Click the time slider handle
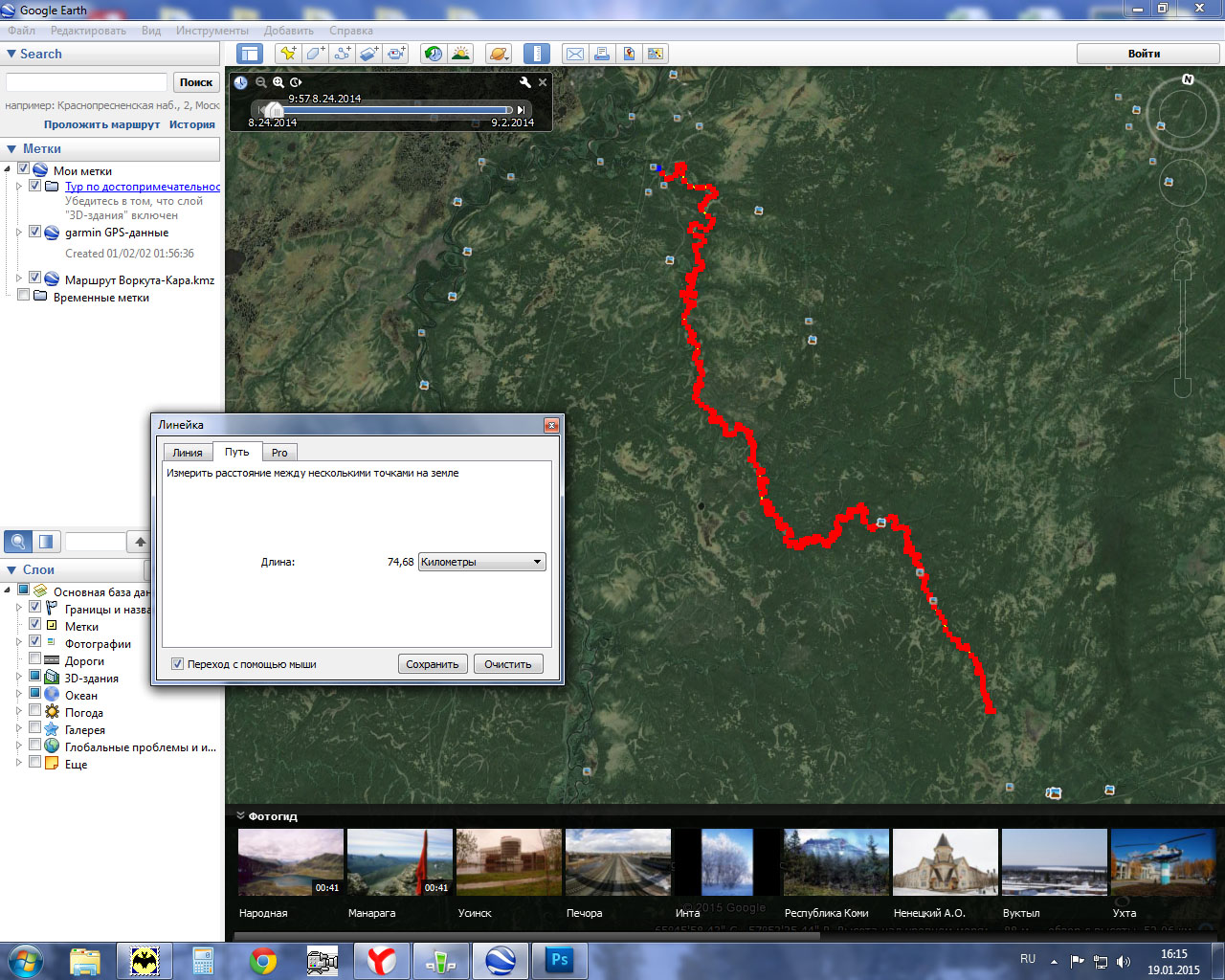 click(x=274, y=110)
